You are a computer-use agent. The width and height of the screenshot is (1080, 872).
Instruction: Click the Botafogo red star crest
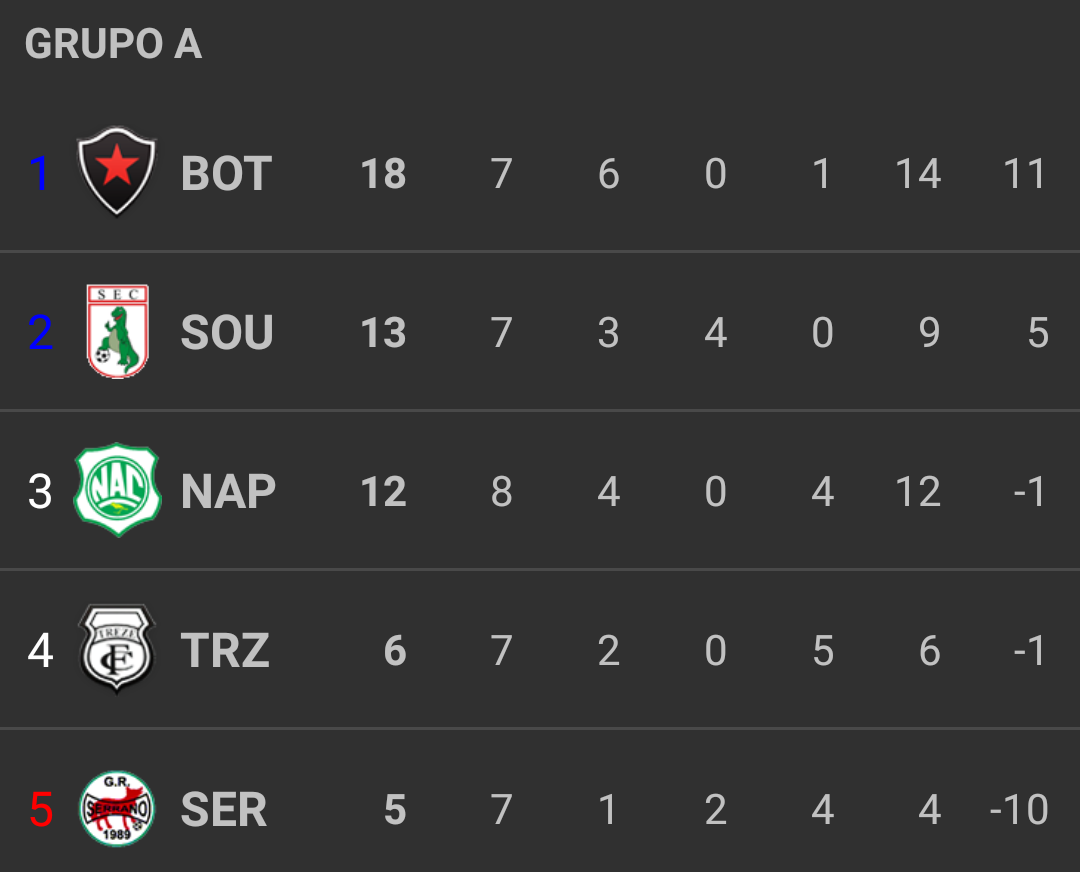tap(117, 171)
